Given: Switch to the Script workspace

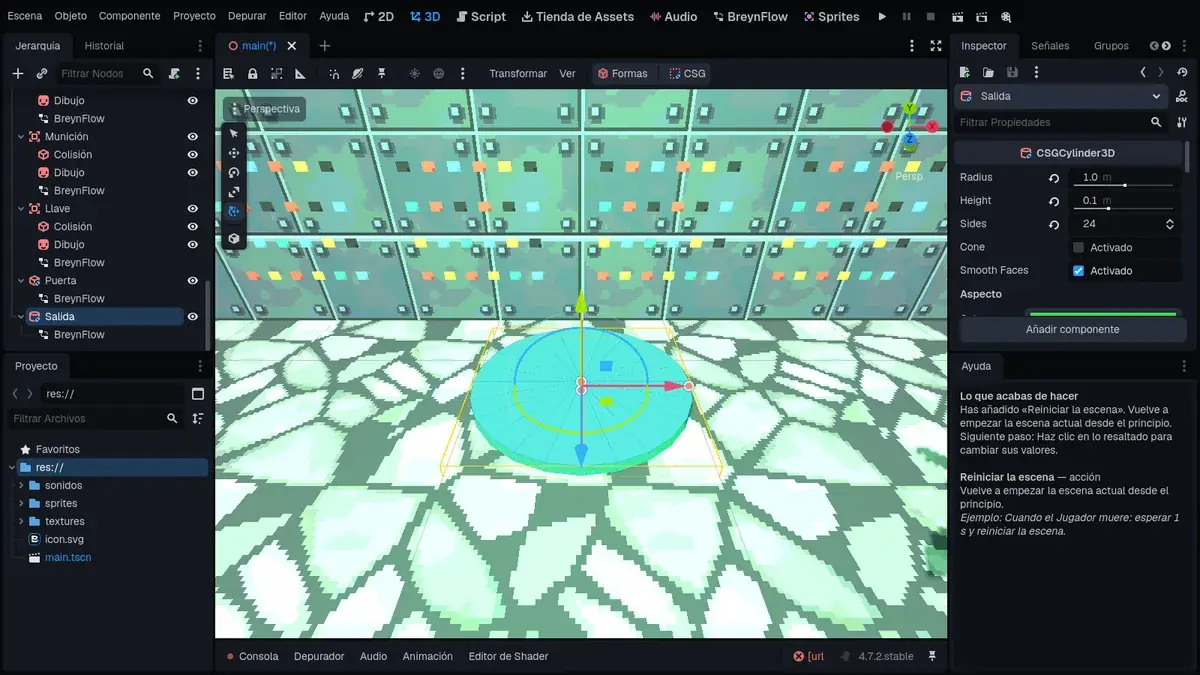Looking at the screenshot, I should tap(481, 17).
